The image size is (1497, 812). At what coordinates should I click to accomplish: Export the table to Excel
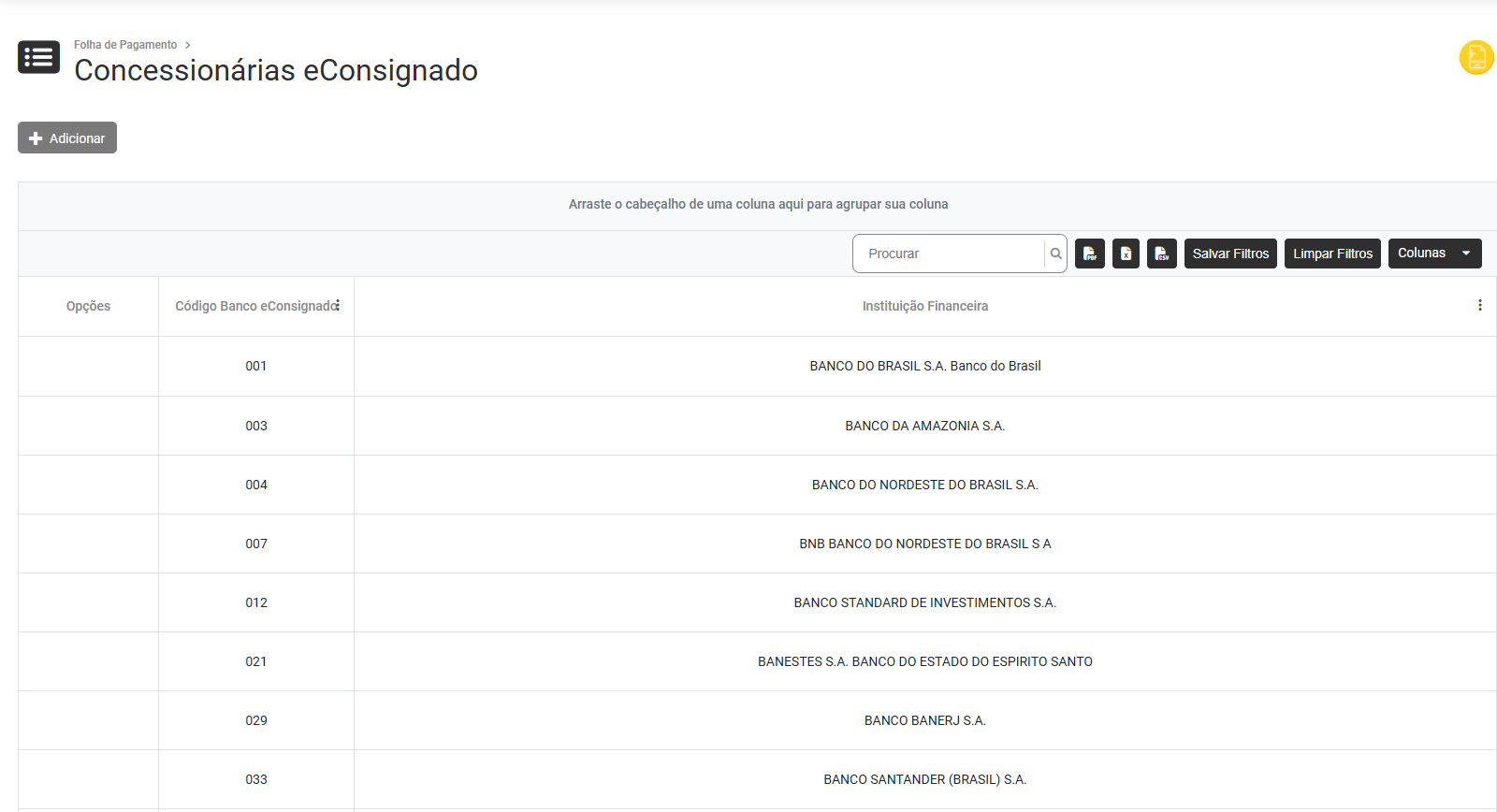[1126, 254]
